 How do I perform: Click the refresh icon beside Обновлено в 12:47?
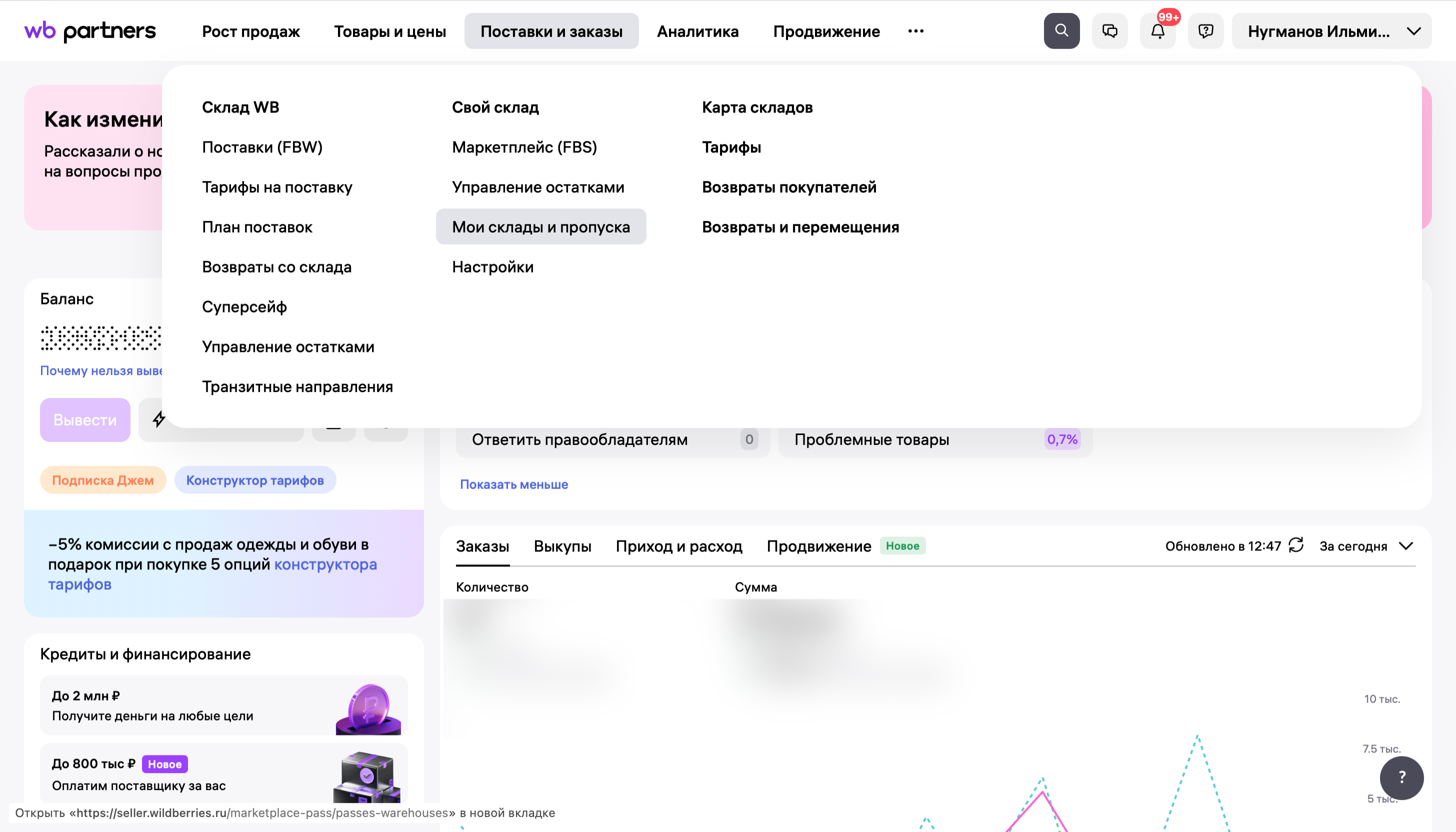(x=1296, y=545)
